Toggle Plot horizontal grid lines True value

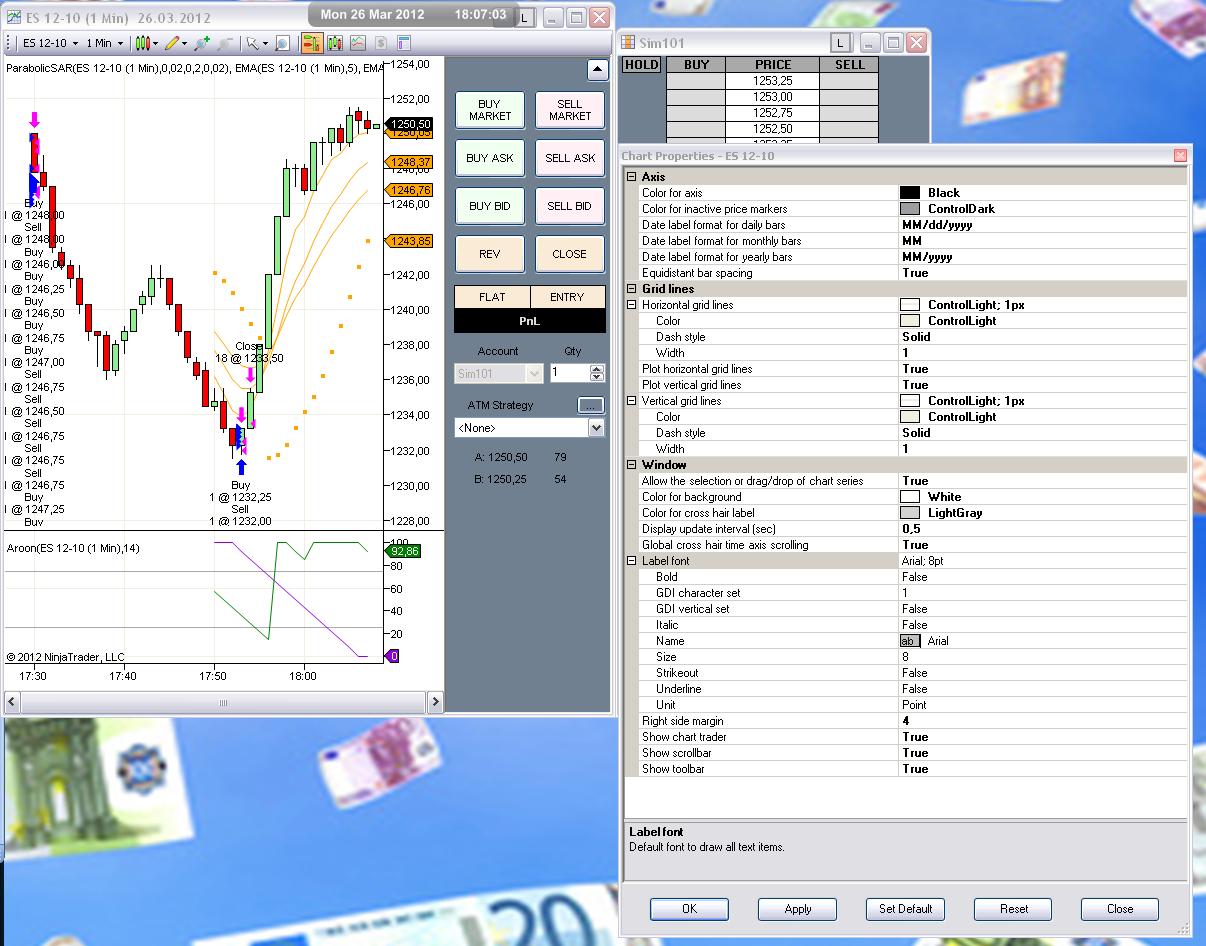pyautogui.click(x=1043, y=369)
